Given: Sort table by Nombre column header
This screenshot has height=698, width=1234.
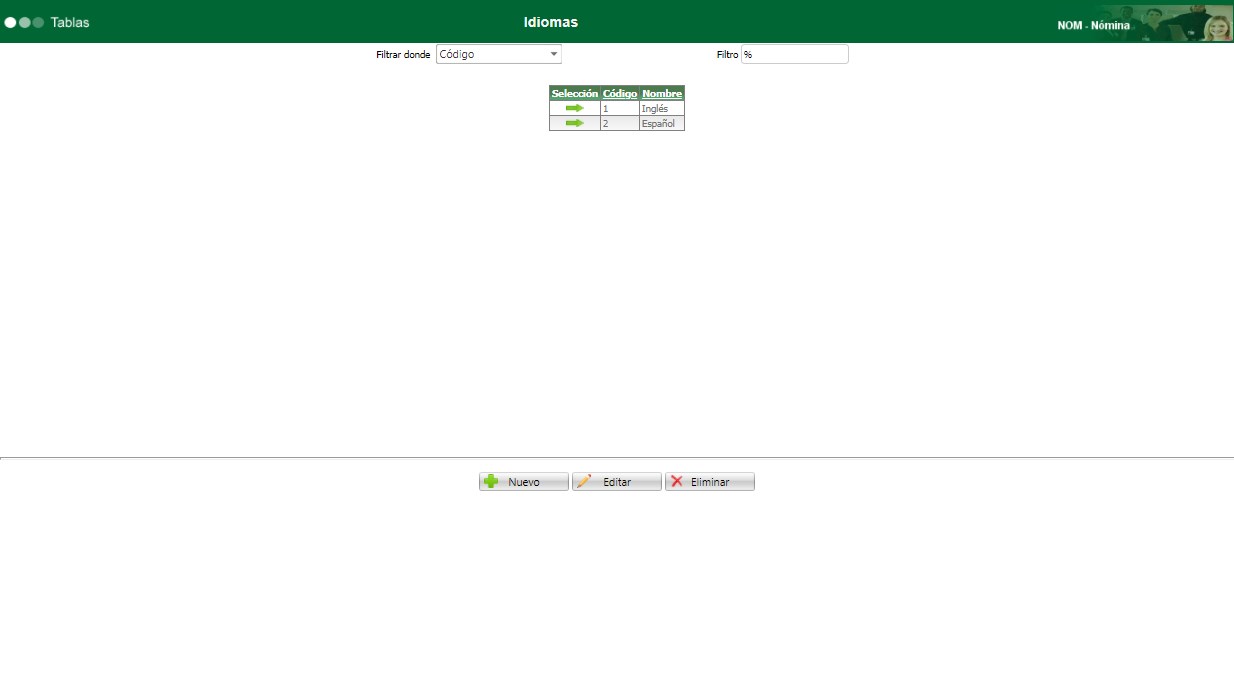Looking at the screenshot, I should point(662,93).
